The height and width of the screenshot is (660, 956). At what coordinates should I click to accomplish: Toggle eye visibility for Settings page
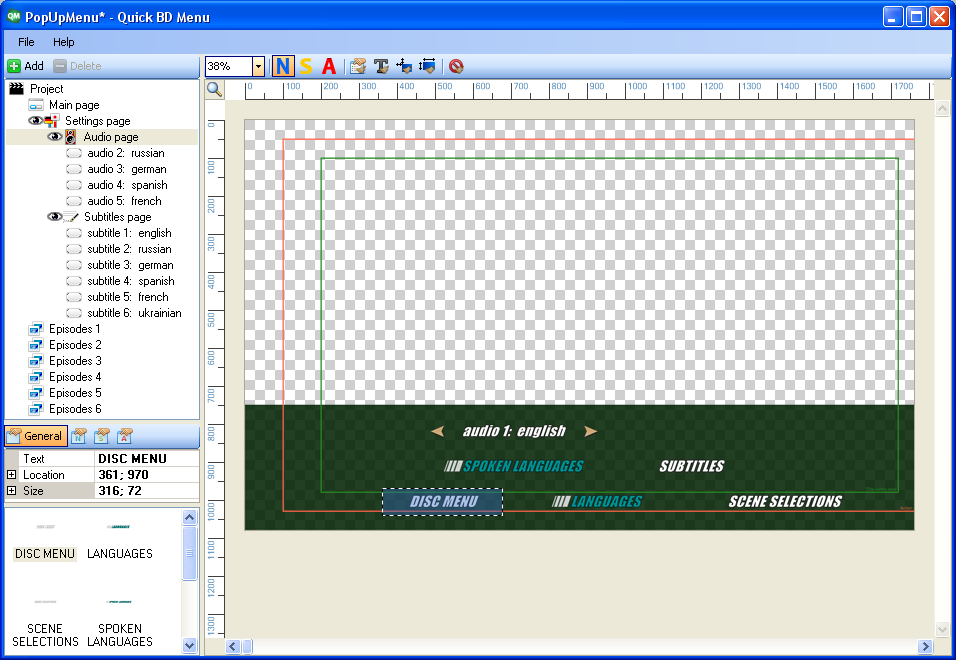36,121
